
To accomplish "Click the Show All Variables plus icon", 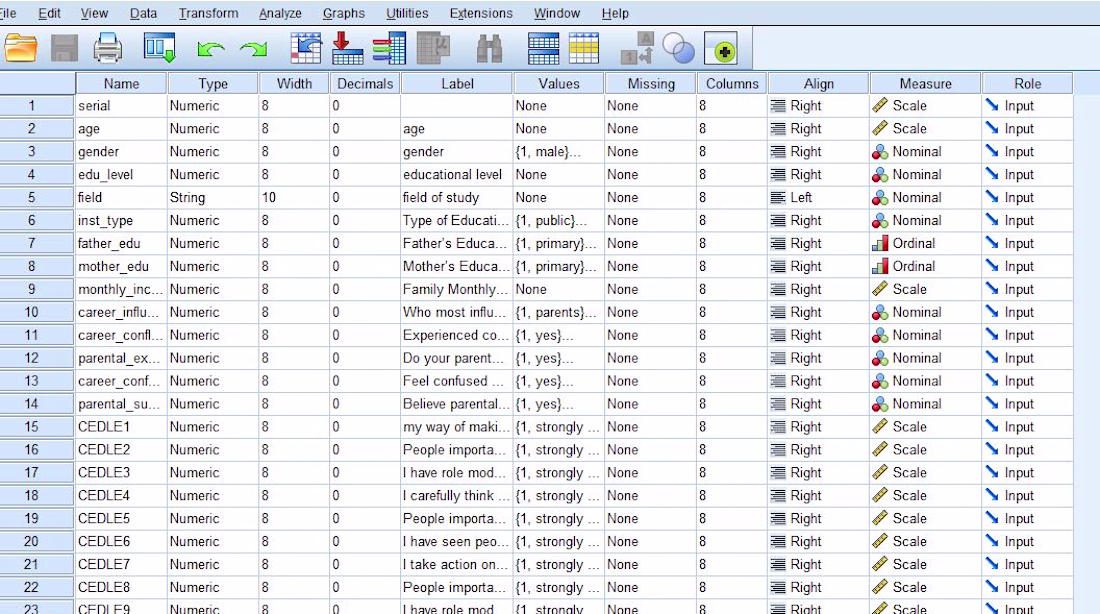I will tap(722, 49).
